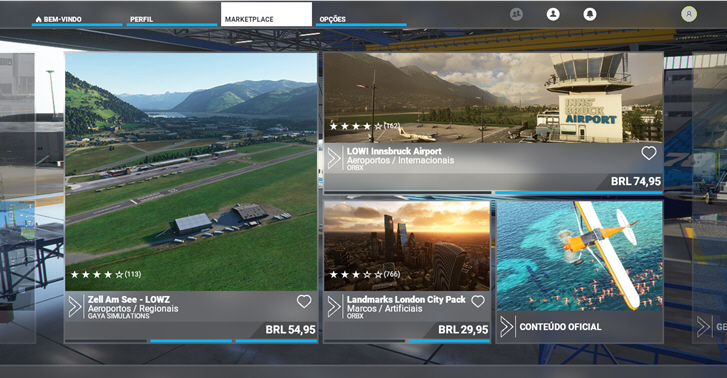This screenshot has width=727, height=378.
Task: Expand the Conteúdo Oficial chevron arrow
Action: click(507, 327)
